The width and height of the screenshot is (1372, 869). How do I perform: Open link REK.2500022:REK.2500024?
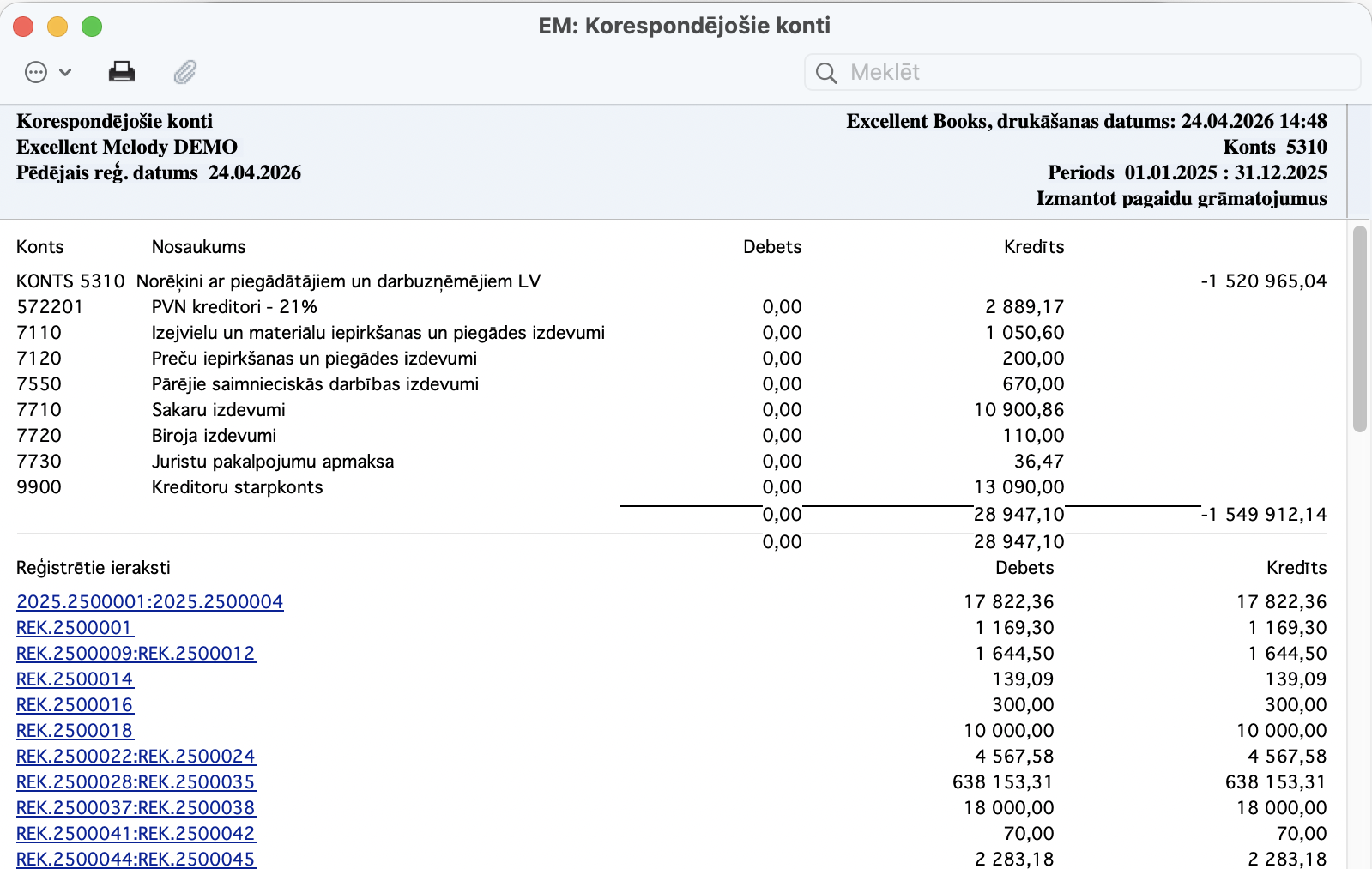click(136, 757)
